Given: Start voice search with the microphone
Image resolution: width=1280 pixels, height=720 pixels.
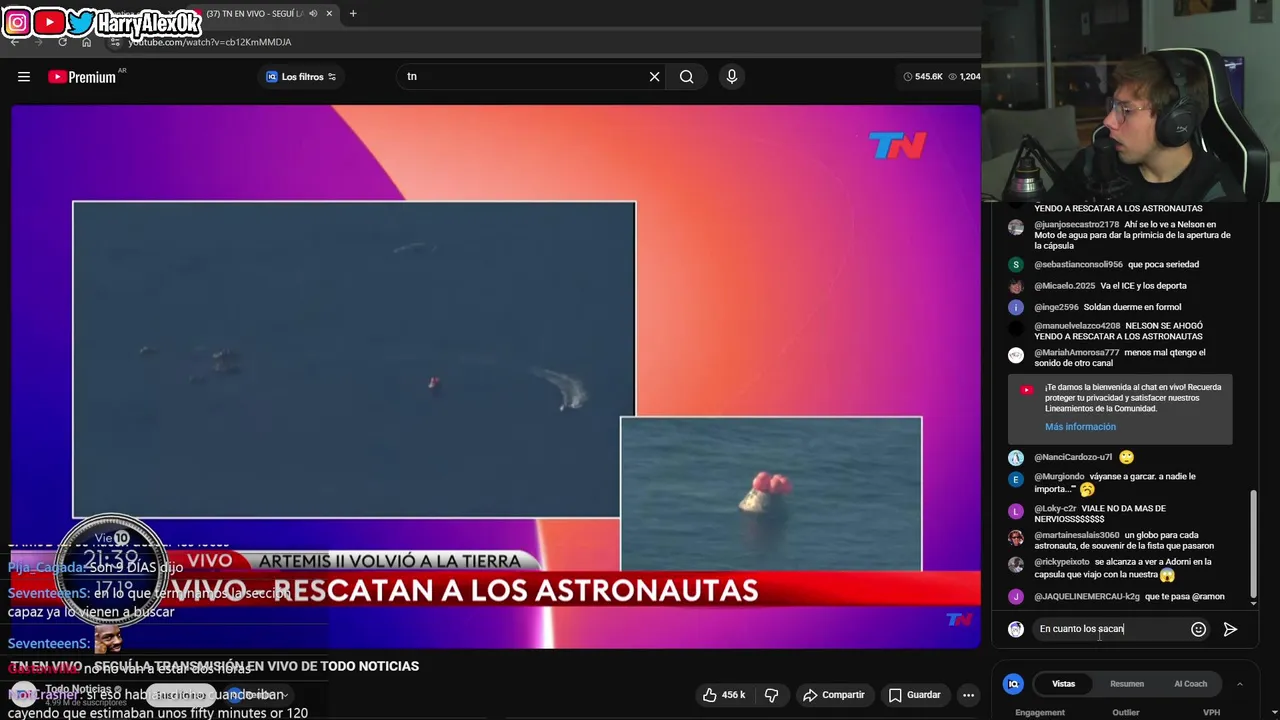Looking at the screenshot, I should point(732,77).
